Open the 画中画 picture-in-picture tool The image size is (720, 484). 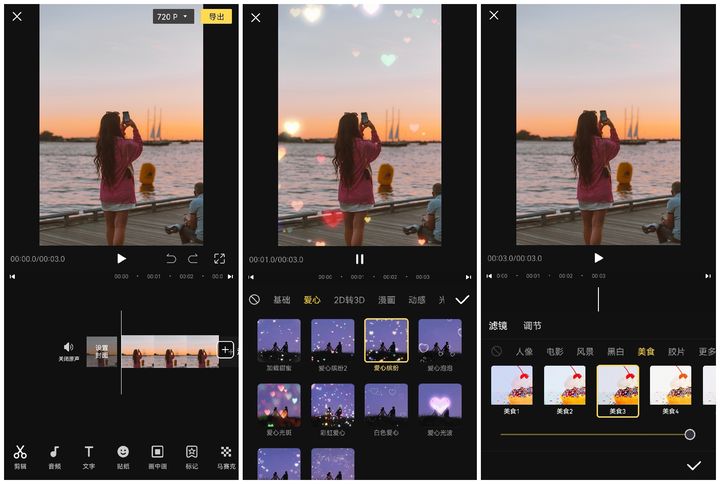tap(158, 457)
